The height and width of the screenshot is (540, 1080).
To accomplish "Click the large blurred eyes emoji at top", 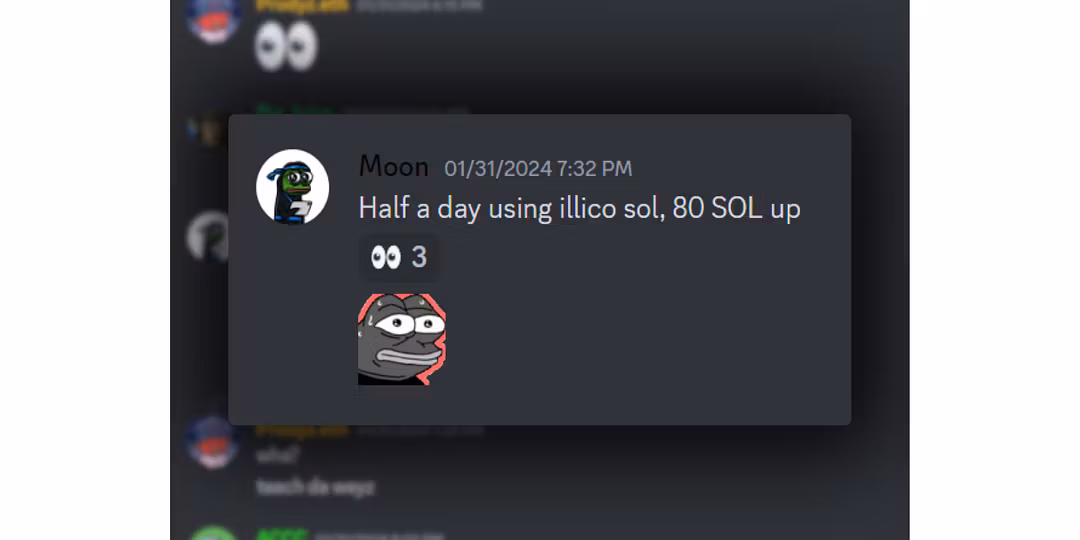I will [286, 47].
